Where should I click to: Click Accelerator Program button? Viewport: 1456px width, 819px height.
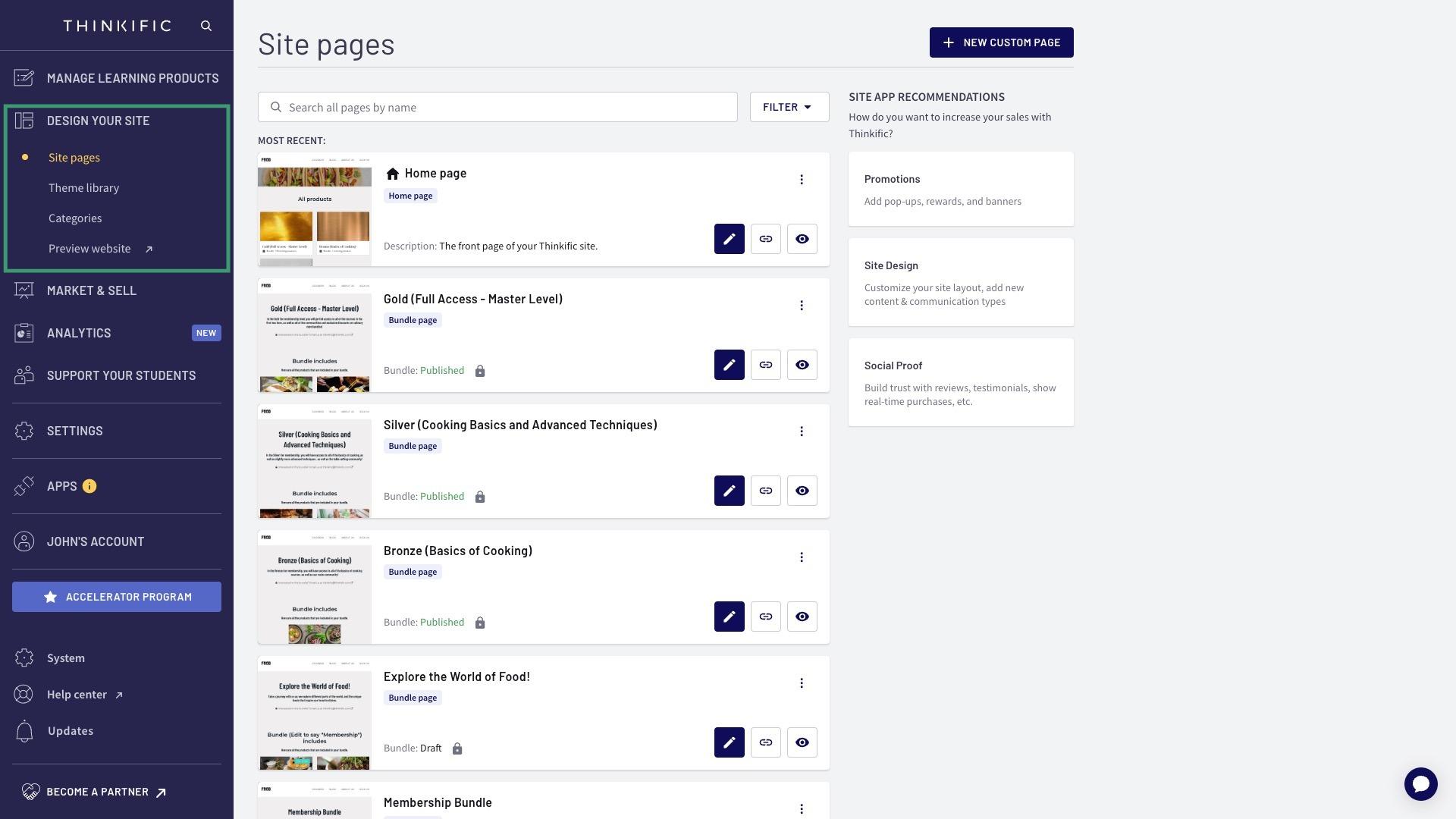click(116, 596)
